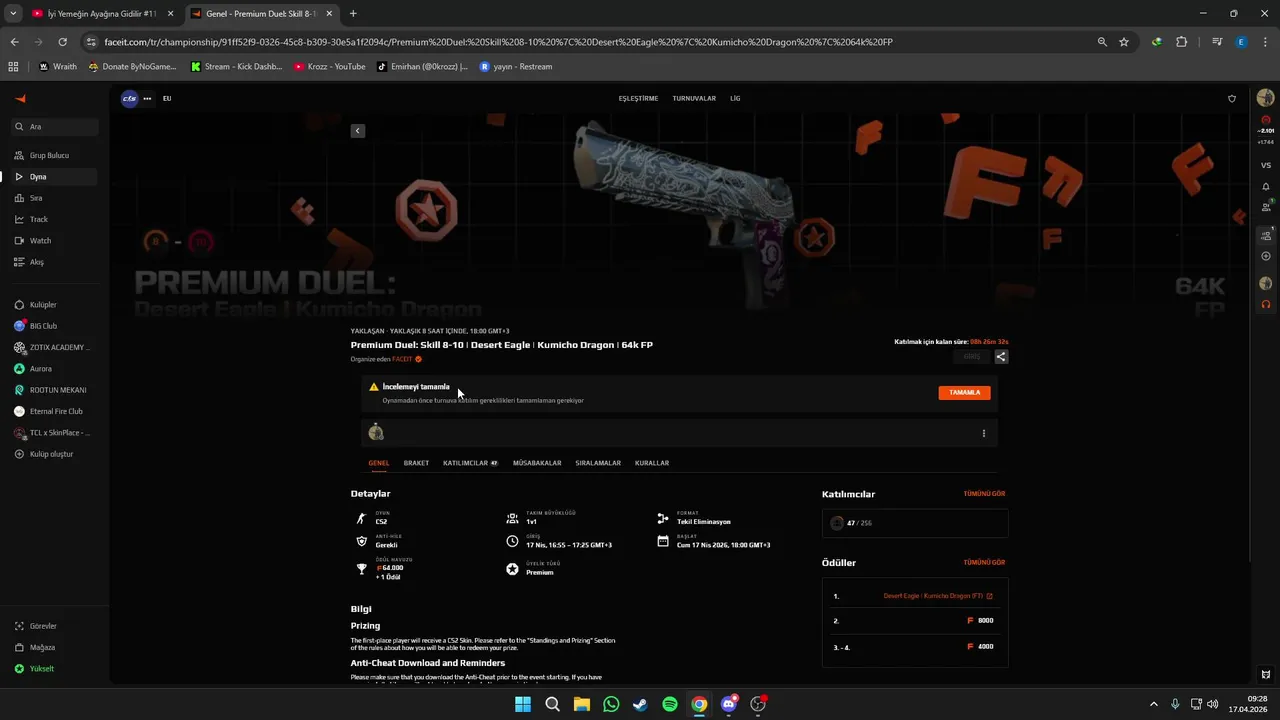The width and height of the screenshot is (1280, 720).
Task: Open the EU region selector
Action: pos(167,99)
